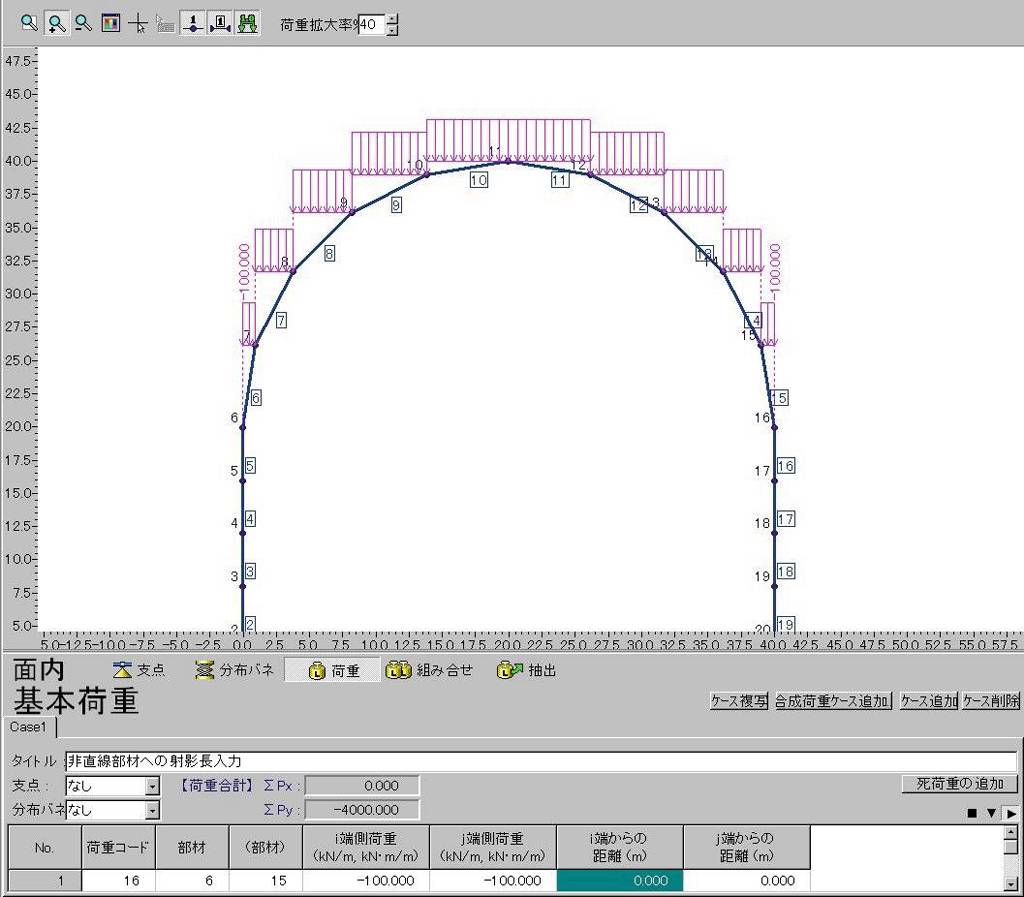Click the 死荷重の追加 button

click(x=959, y=784)
